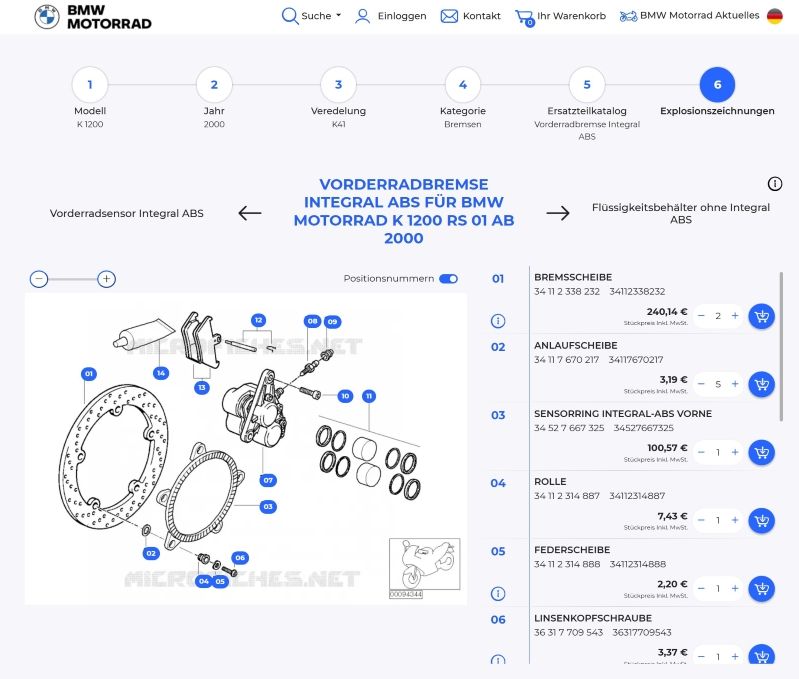Show info for Federscheibe item 05

click(x=498, y=593)
